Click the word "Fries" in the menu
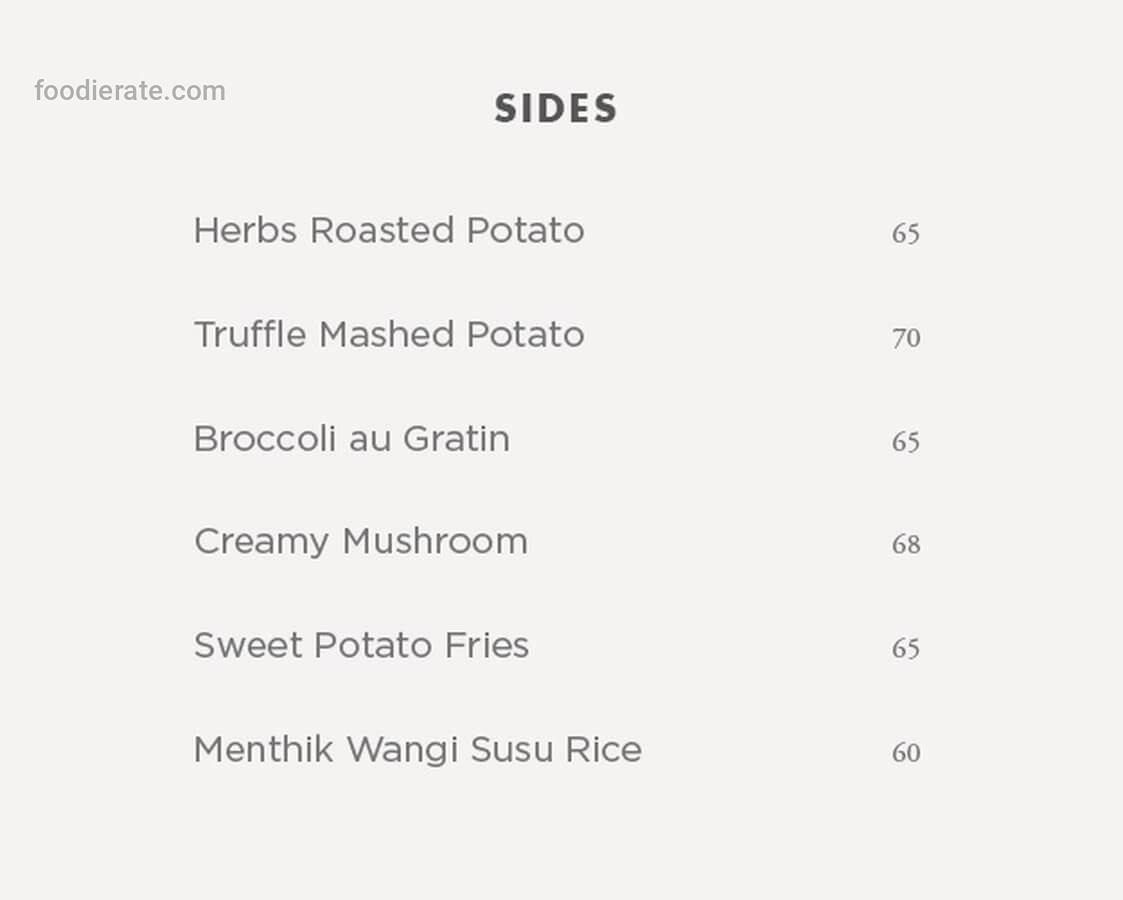Image resolution: width=1123 pixels, height=900 pixels. tap(487, 646)
